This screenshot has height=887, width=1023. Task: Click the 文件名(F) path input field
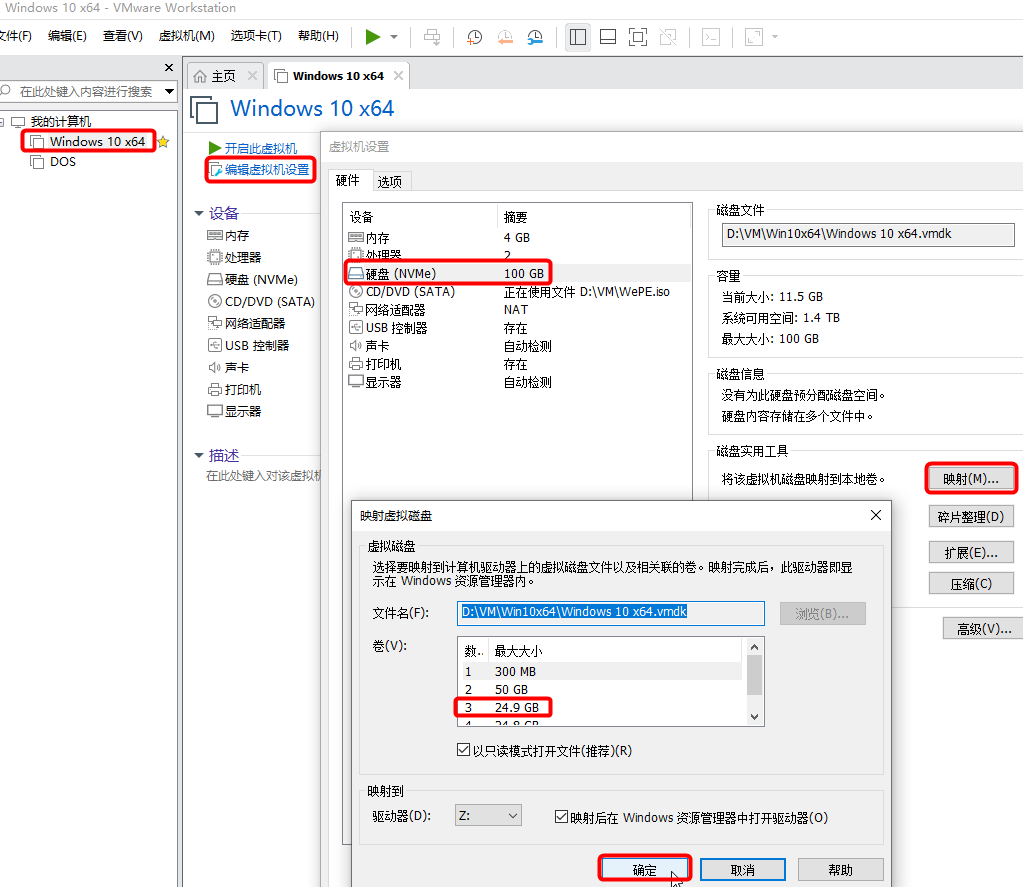611,613
